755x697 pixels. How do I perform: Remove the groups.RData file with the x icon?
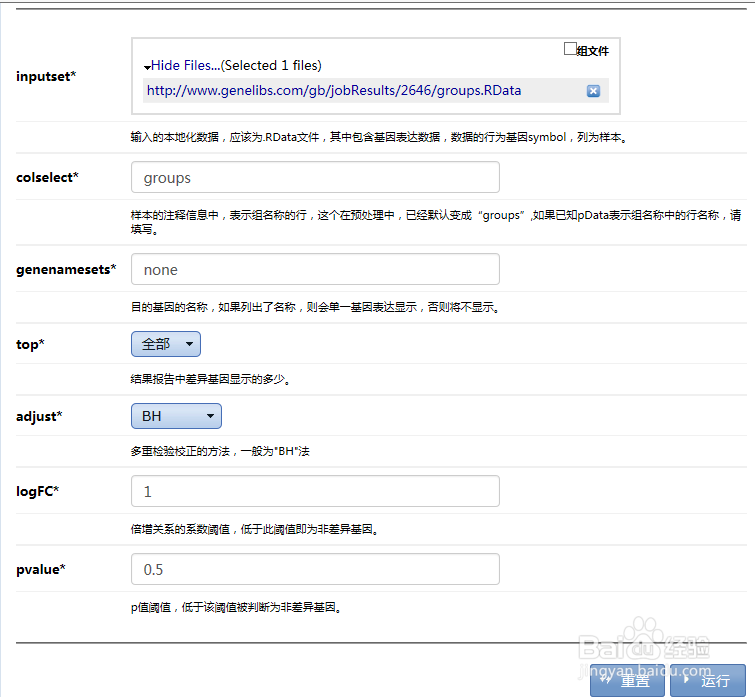coord(593,91)
